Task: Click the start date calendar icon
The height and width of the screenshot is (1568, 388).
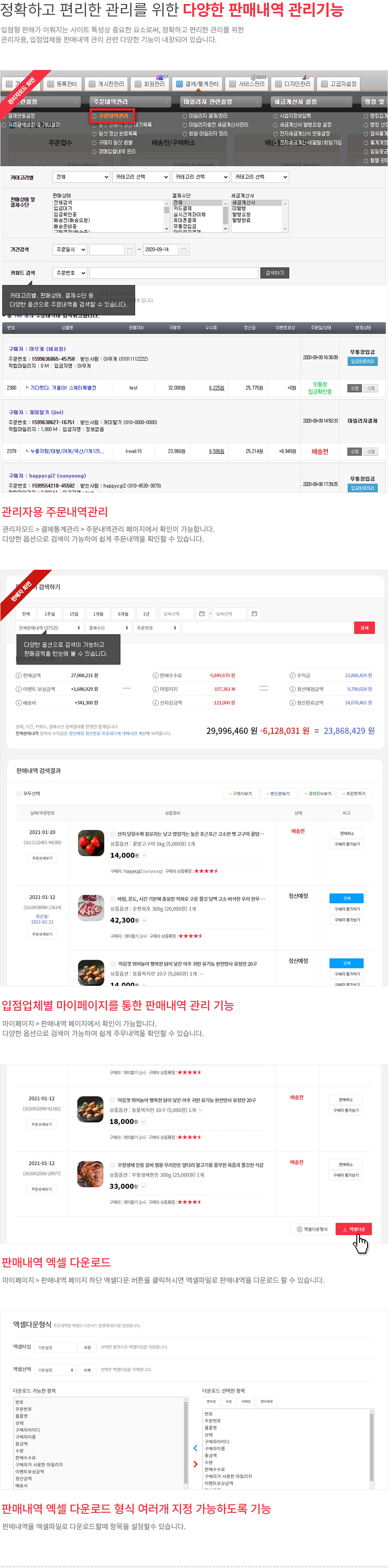Action: pyautogui.click(x=130, y=249)
